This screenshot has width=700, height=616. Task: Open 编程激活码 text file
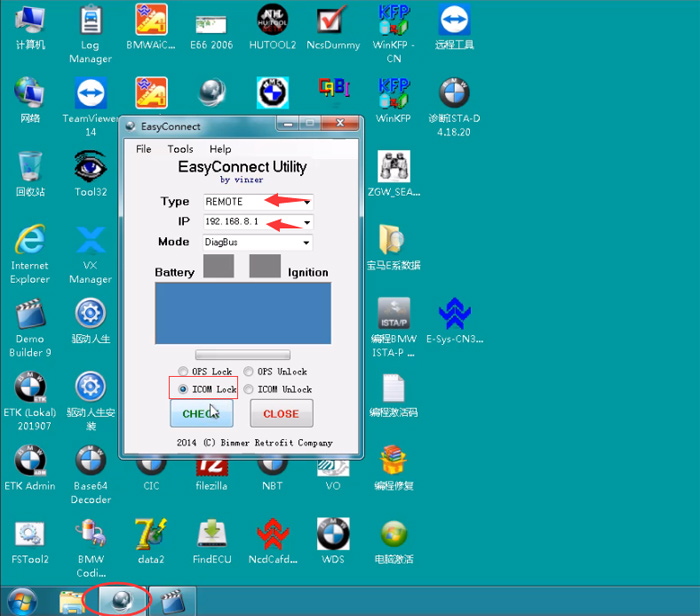click(393, 394)
